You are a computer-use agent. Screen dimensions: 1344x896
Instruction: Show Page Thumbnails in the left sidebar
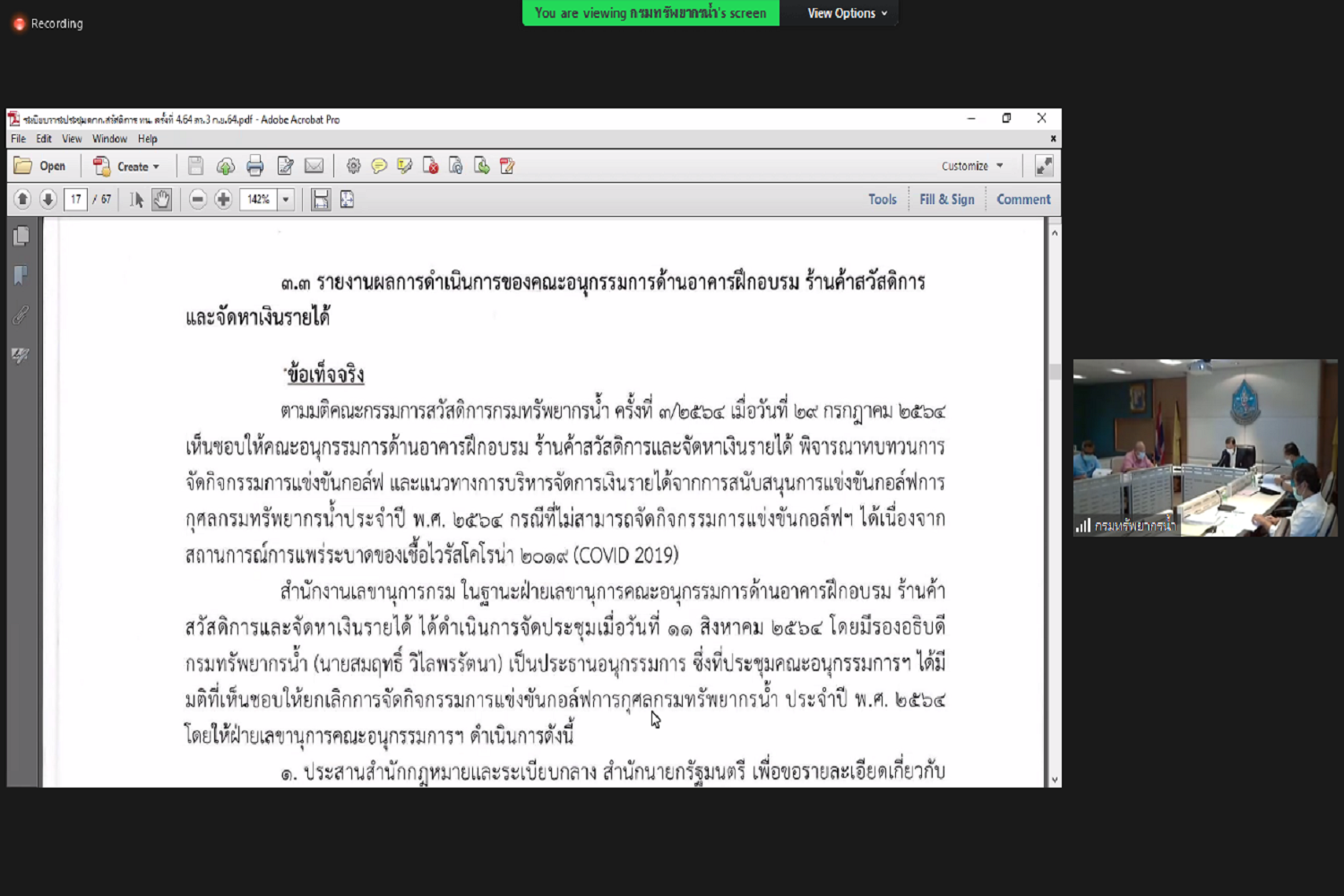(21, 236)
